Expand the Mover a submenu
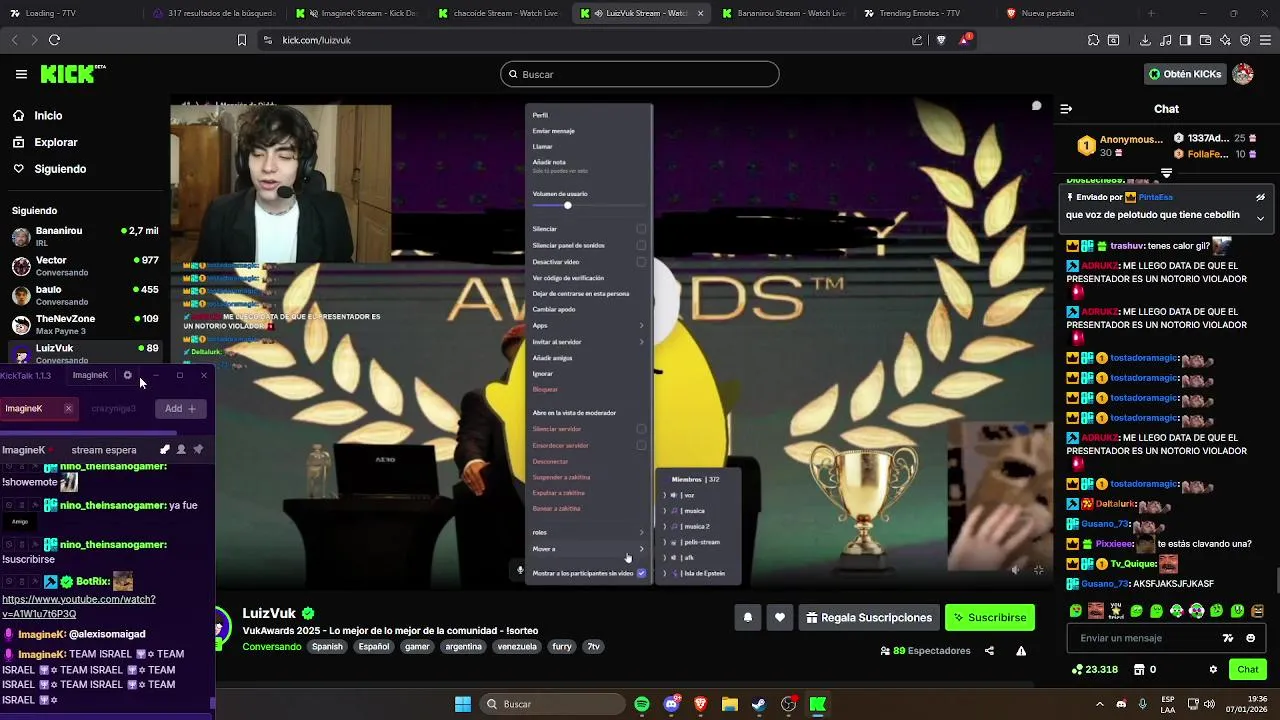 [589, 549]
